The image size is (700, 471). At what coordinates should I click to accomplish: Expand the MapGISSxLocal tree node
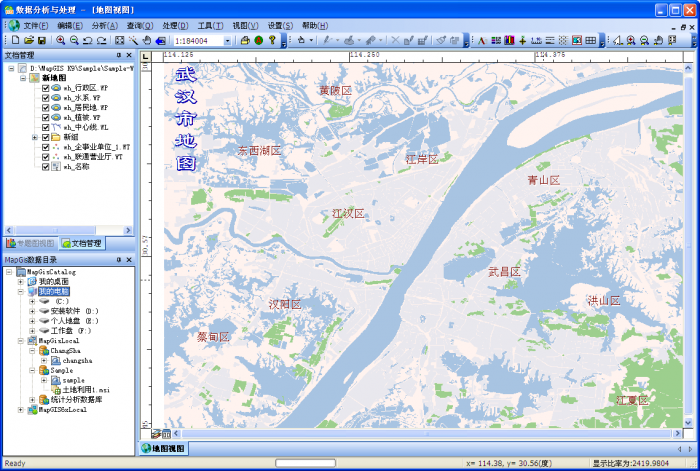21,409
